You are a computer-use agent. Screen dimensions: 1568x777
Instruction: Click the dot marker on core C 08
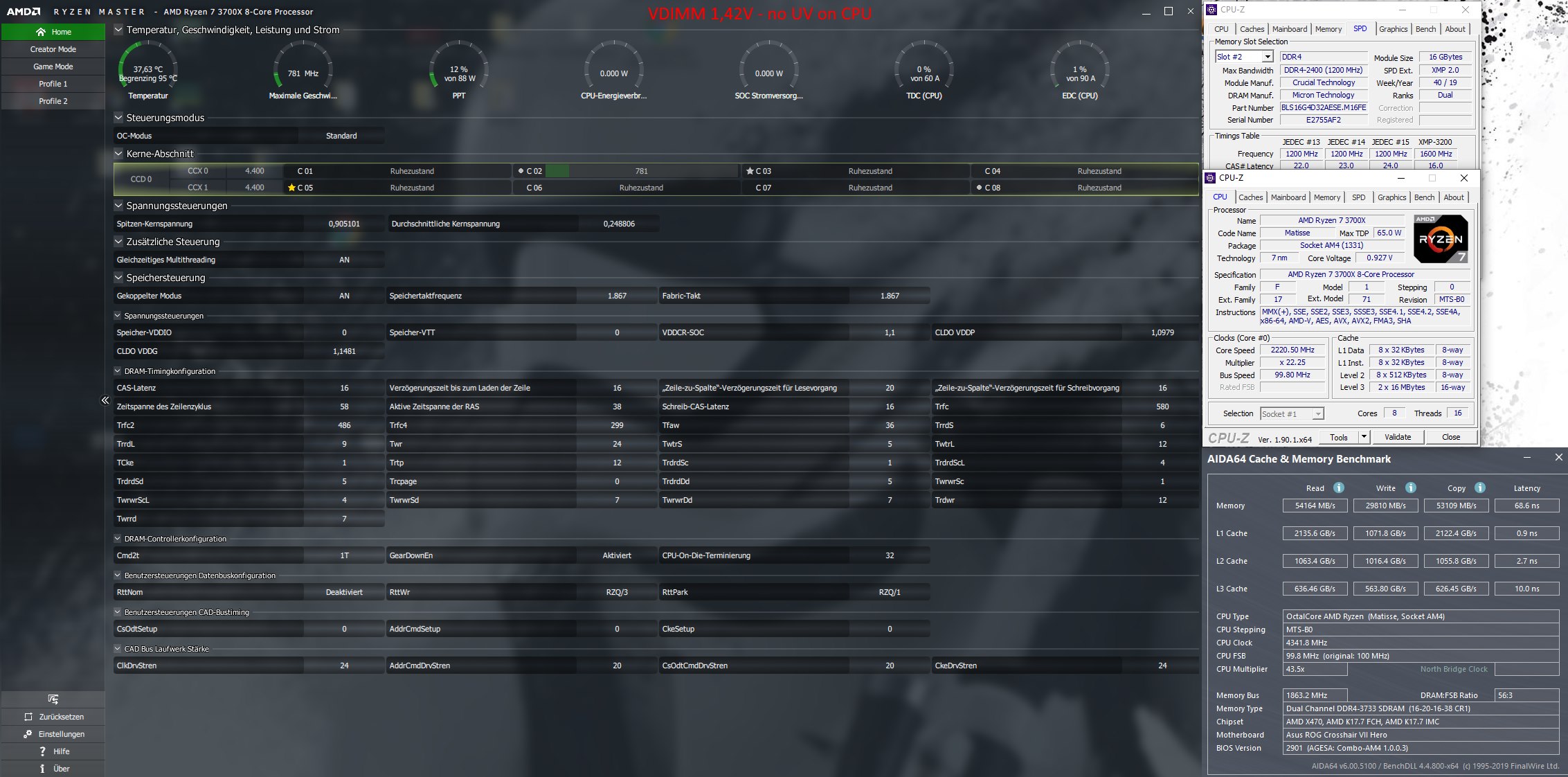[979, 188]
